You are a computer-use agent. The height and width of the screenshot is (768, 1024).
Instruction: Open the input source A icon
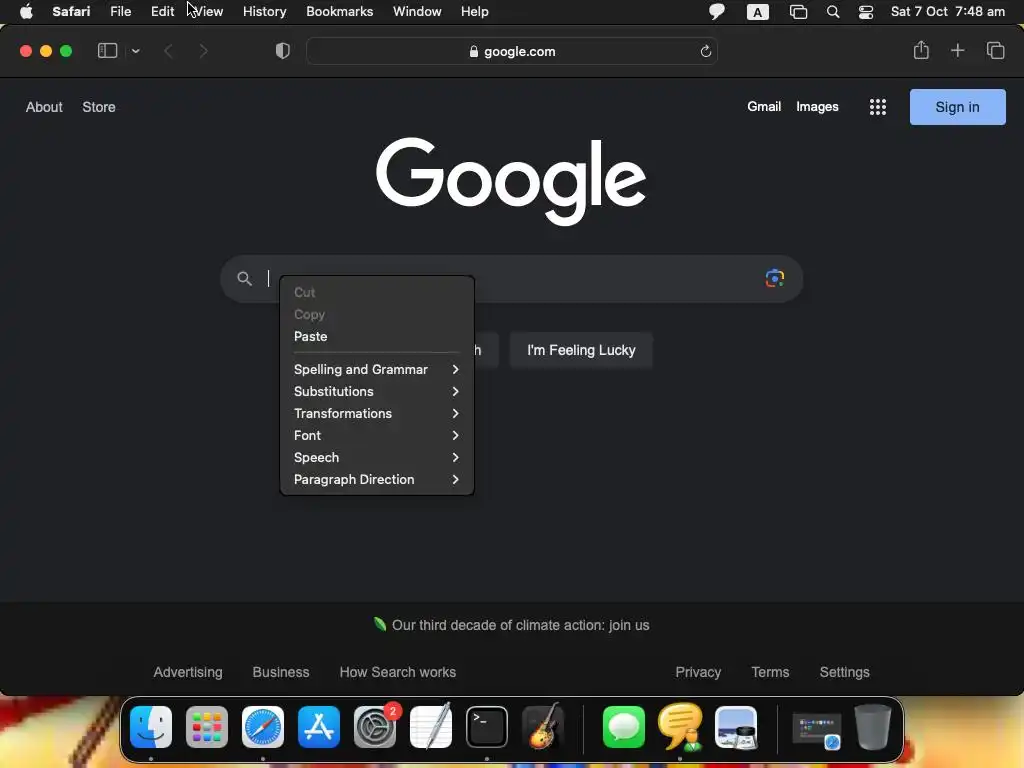click(x=758, y=12)
